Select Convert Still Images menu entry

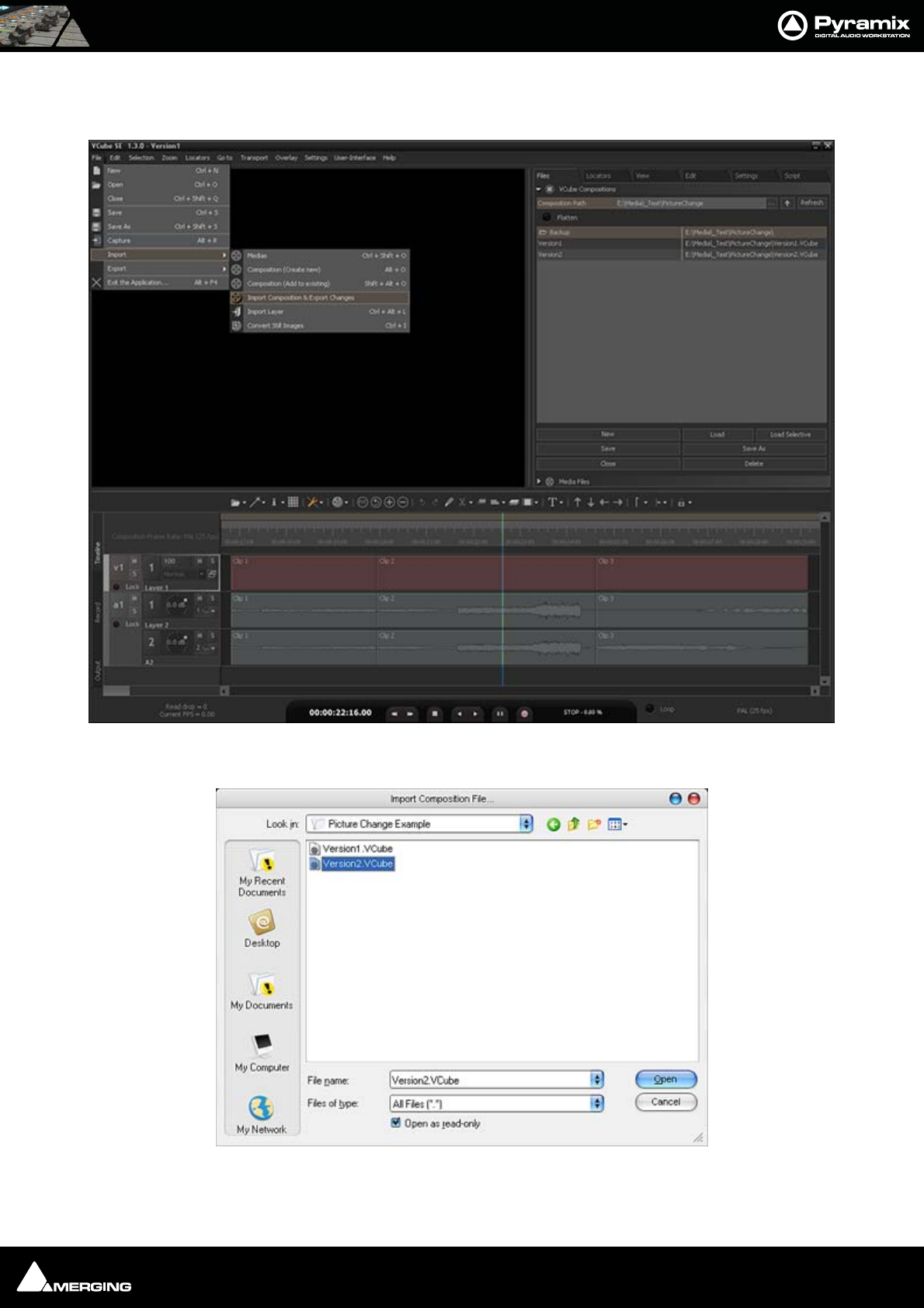click(320, 325)
